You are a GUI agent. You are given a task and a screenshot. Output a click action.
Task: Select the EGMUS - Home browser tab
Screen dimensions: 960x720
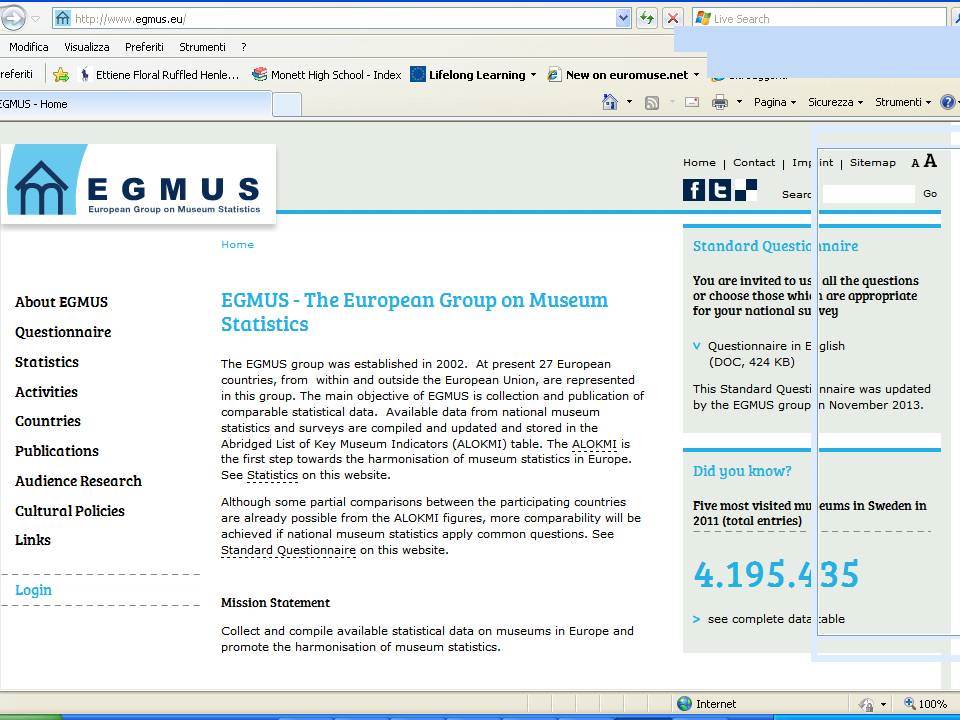135,104
